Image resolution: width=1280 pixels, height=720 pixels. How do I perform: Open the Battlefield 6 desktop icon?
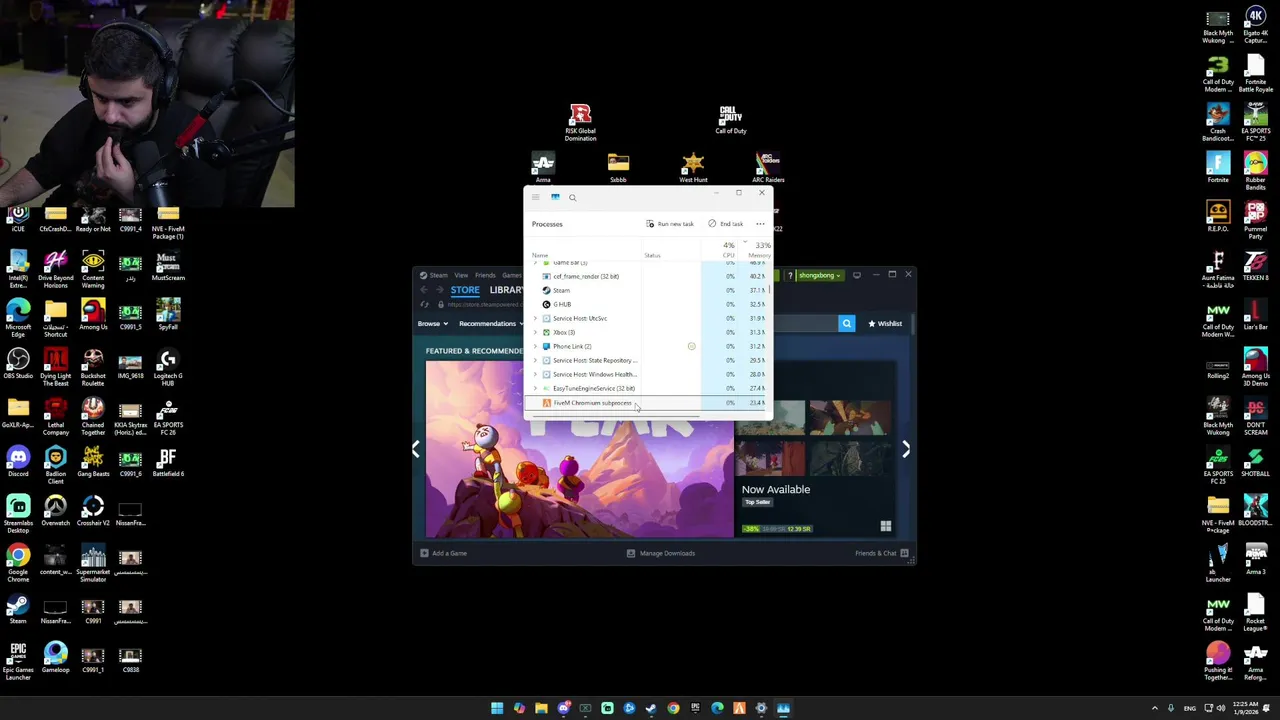point(168,462)
